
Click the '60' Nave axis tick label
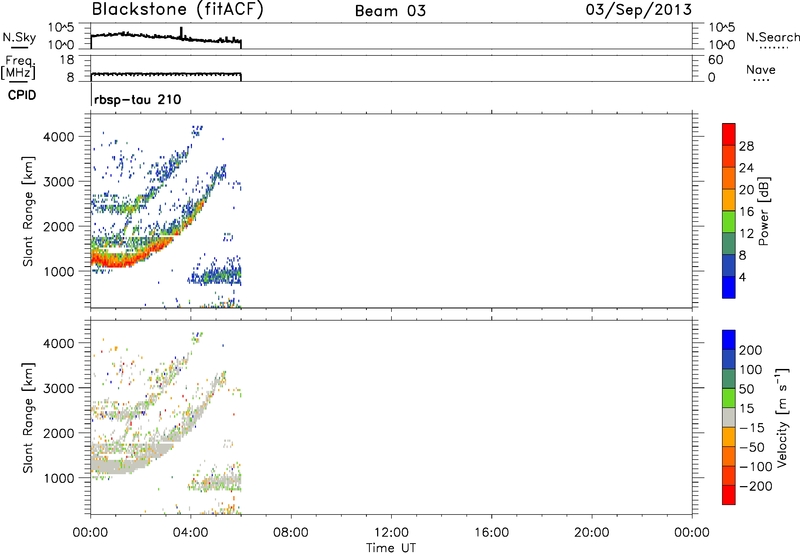click(x=715, y=60)
